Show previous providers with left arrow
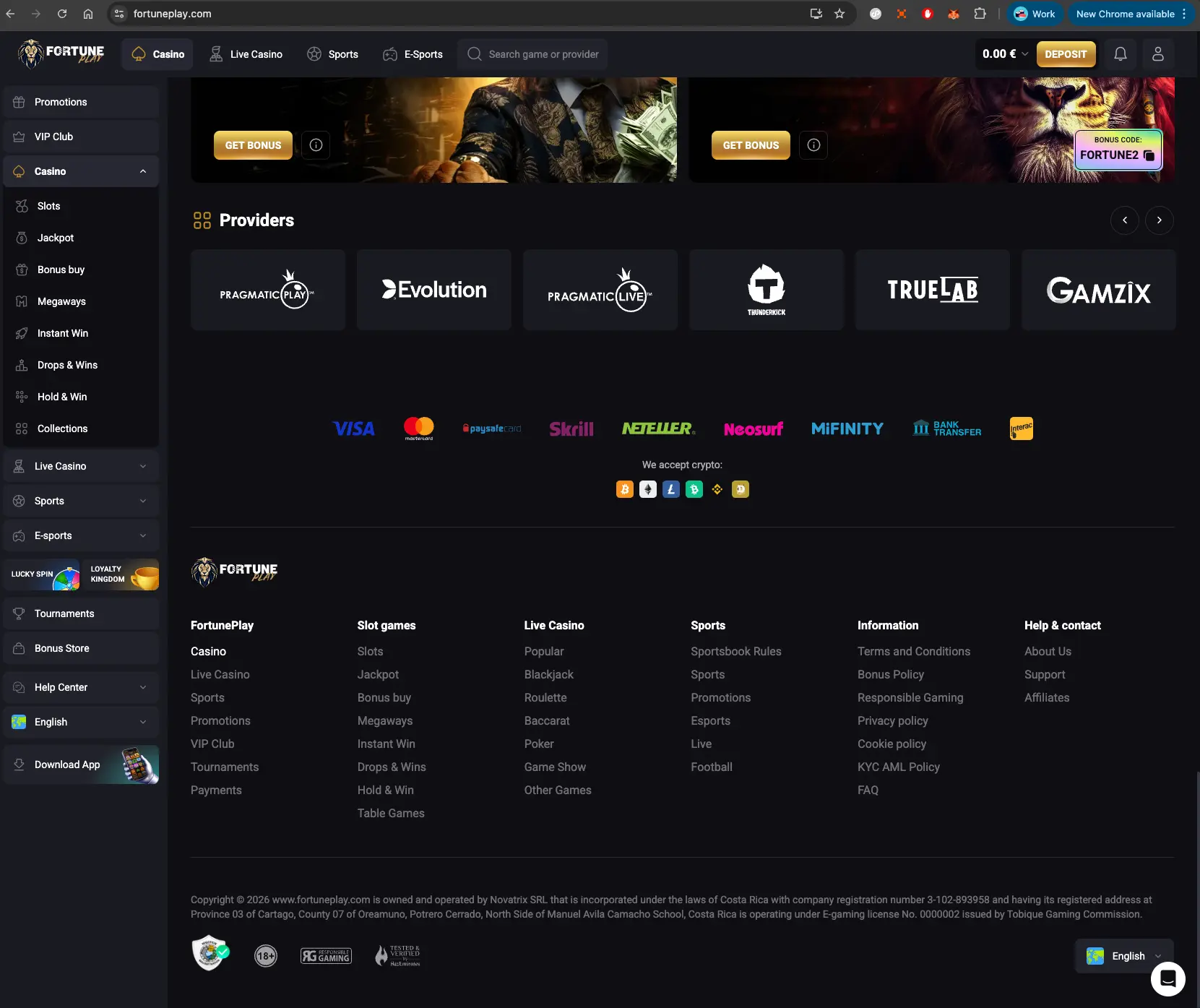Screen dimensions: 1200x1008 point(1125,220)
